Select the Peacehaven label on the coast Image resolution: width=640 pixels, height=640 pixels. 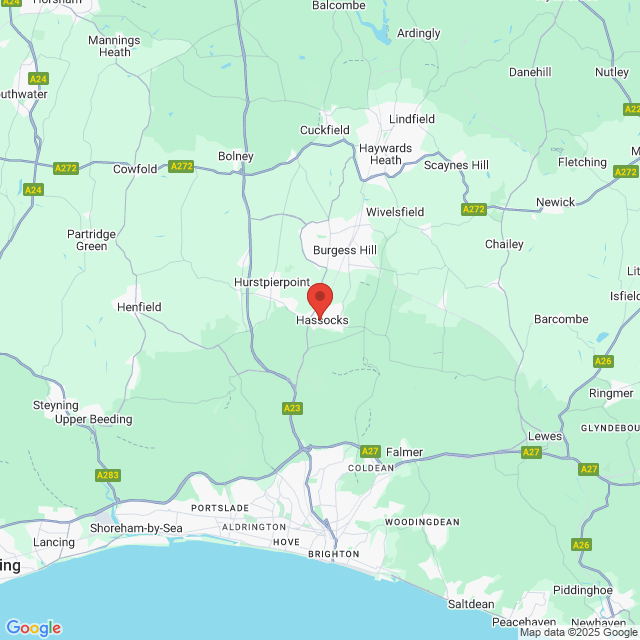tap(524, 622)
